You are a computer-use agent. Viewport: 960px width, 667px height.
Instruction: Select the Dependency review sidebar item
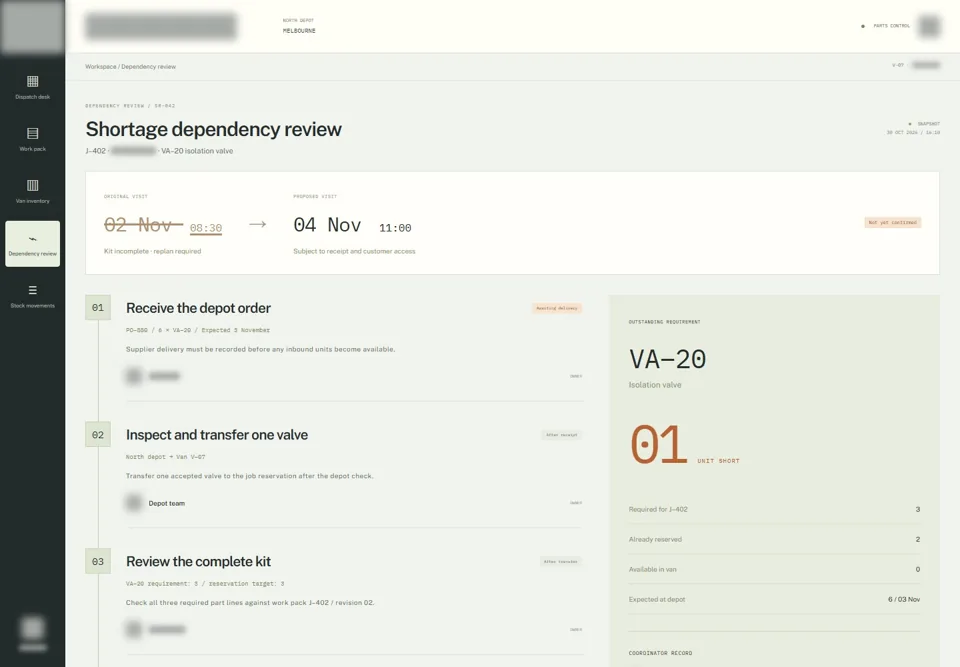pos(32,244)
